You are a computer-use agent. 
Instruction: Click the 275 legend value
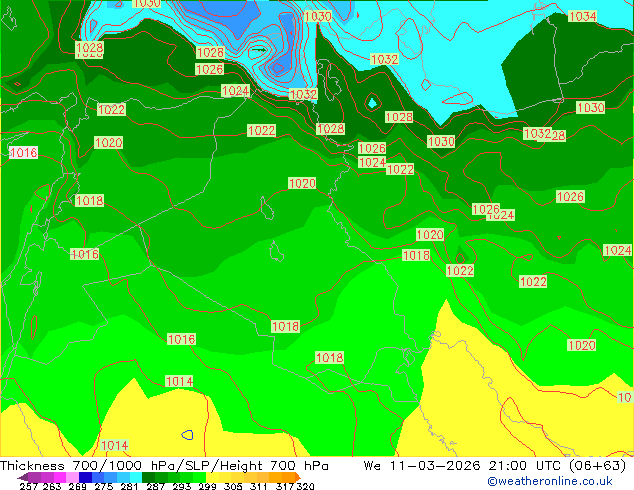(x=104, y=486)
